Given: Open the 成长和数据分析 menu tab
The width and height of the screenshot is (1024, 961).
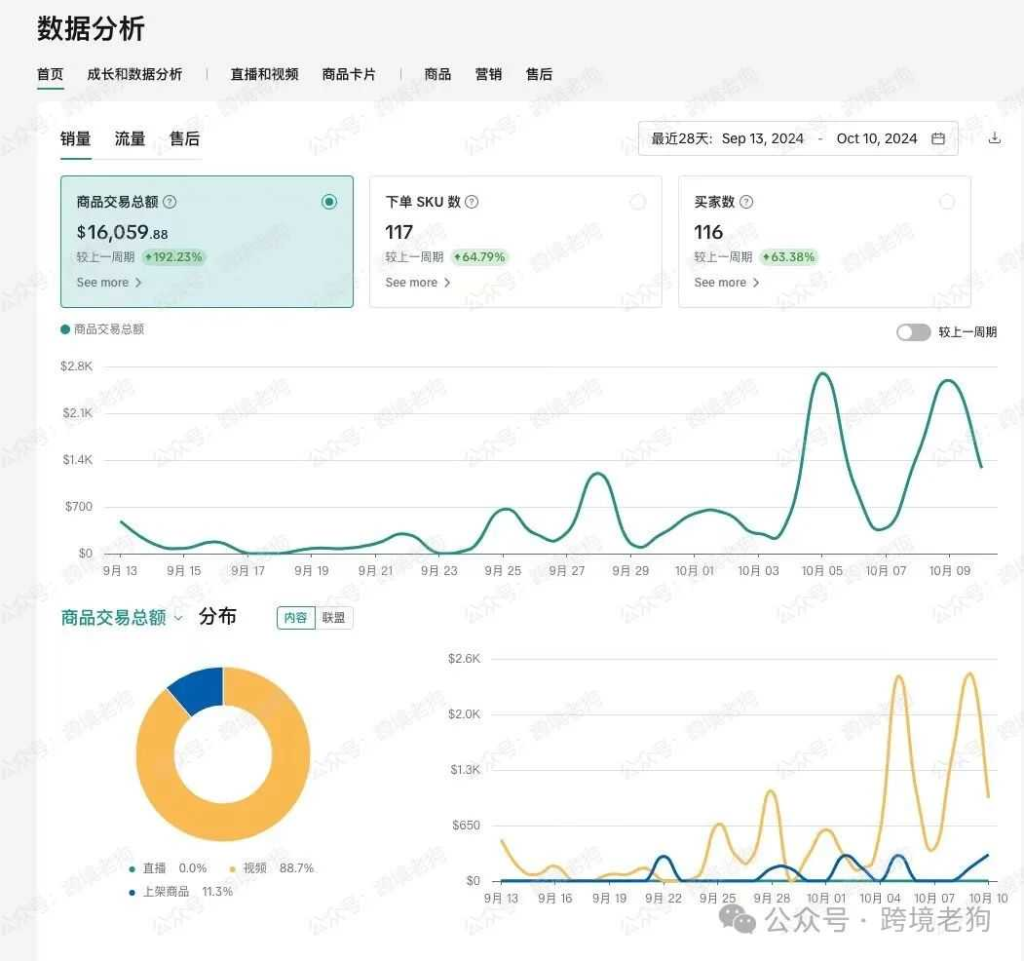Looking at the screenshot, I should (134, 74).
